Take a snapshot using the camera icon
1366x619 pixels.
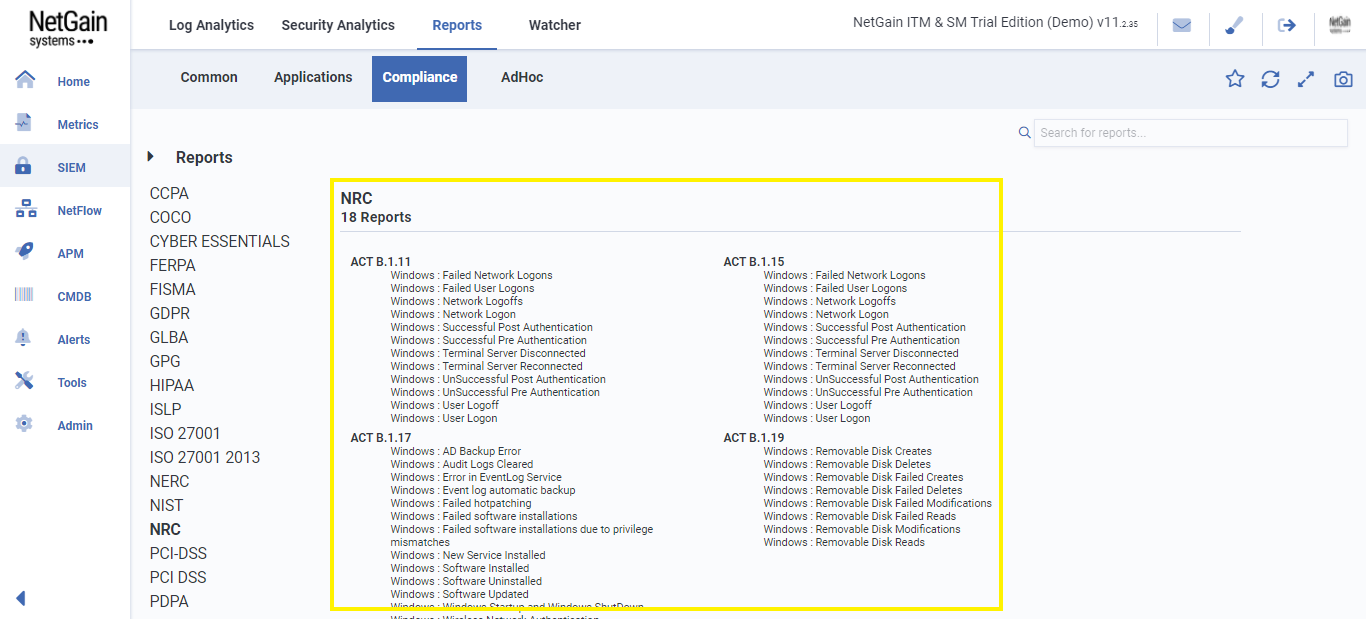(1343, 79)
